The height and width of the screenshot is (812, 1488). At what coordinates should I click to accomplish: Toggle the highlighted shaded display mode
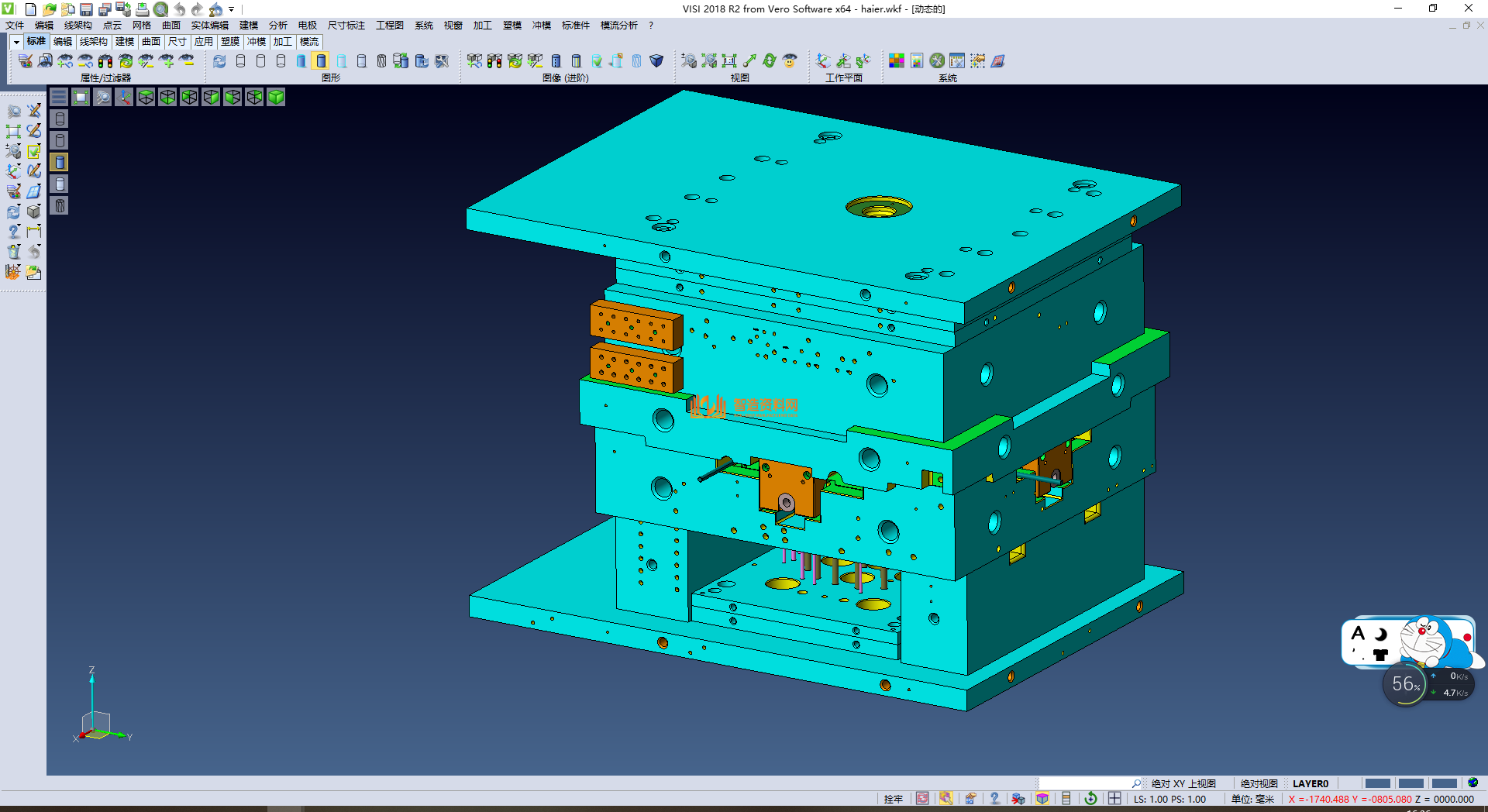pyautogui.click(x=321, y=61)
